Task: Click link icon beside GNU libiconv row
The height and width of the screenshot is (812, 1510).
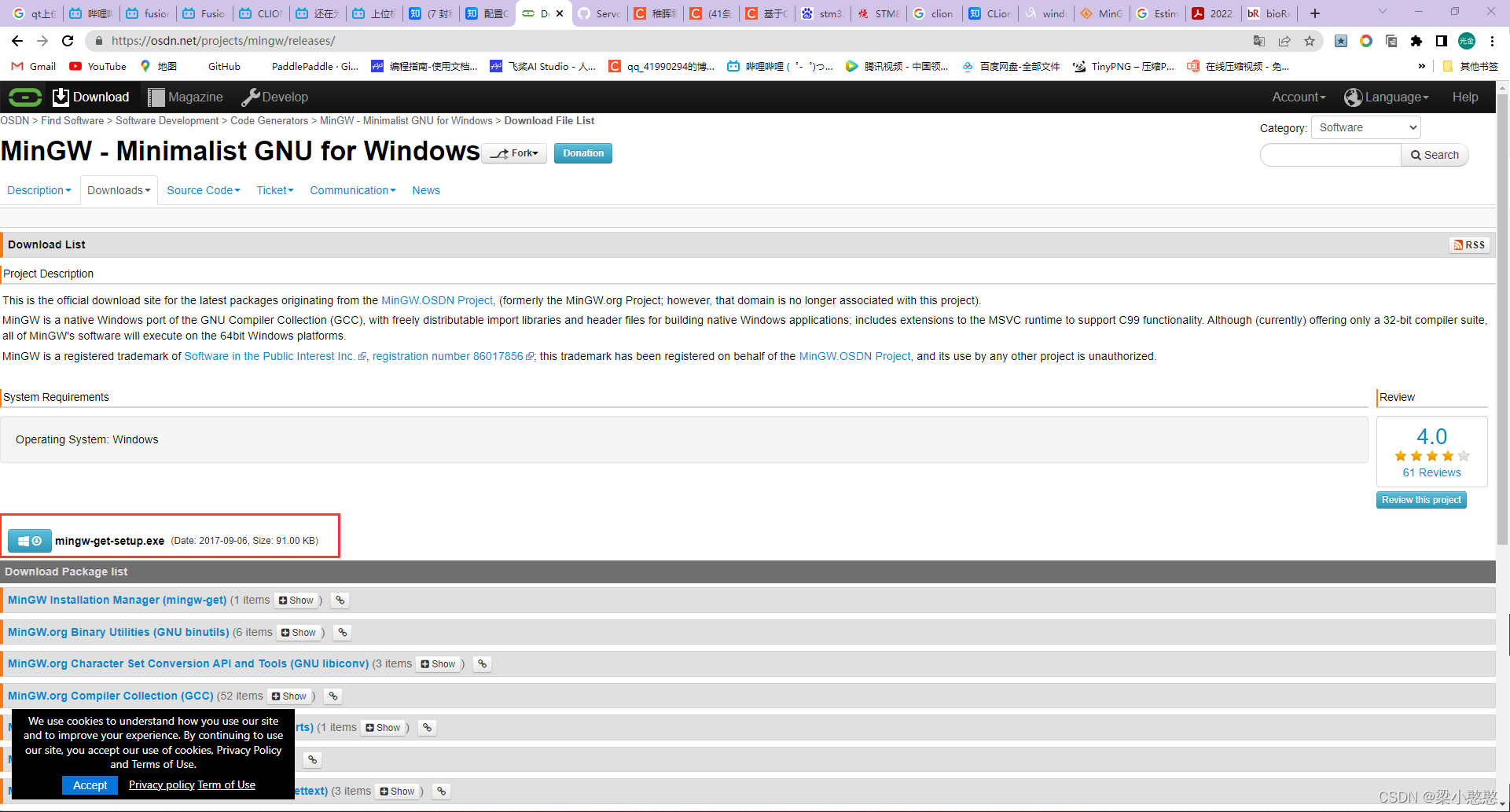Action: [x=482, y=664]
